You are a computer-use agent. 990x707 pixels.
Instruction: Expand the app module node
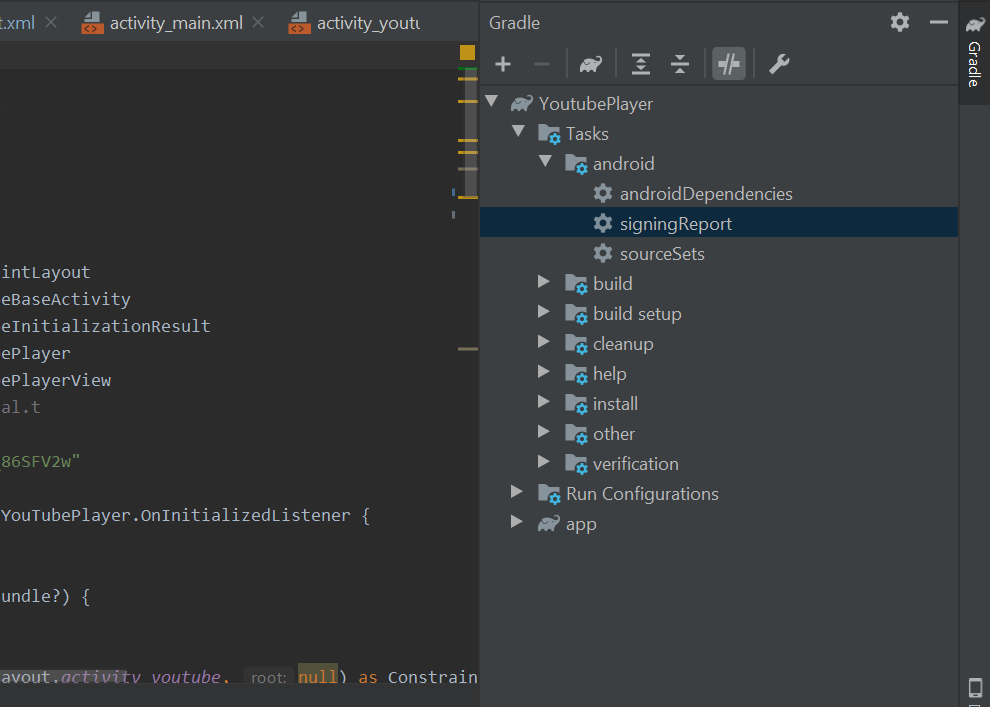(x=517, y=523)
